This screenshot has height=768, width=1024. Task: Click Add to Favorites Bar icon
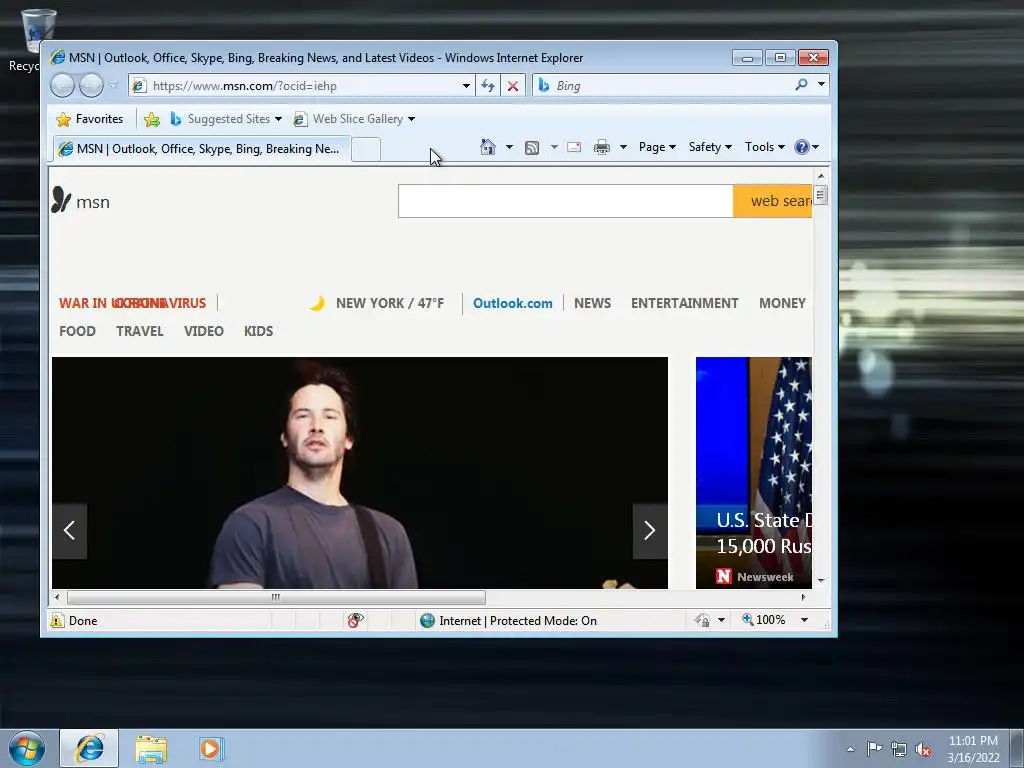coord(152,119)
